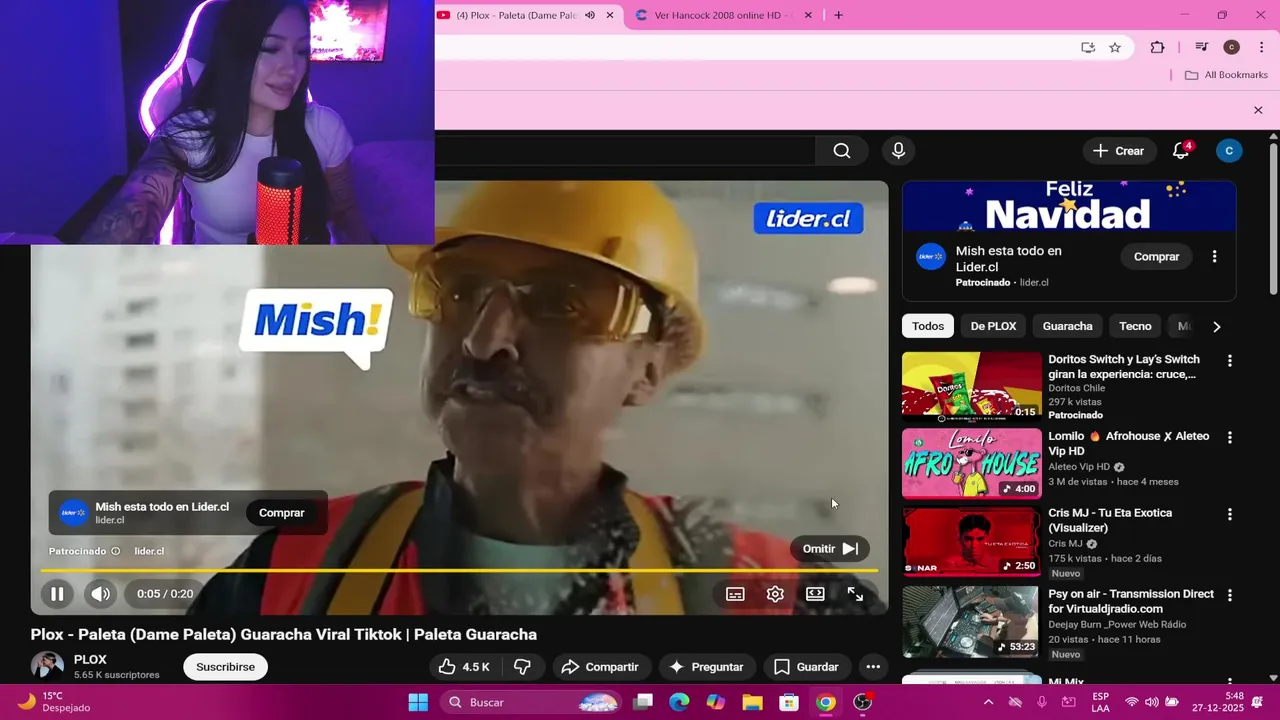
Task: Launch Microsoft Edge from the taskbar
Action: click(679, 702)
